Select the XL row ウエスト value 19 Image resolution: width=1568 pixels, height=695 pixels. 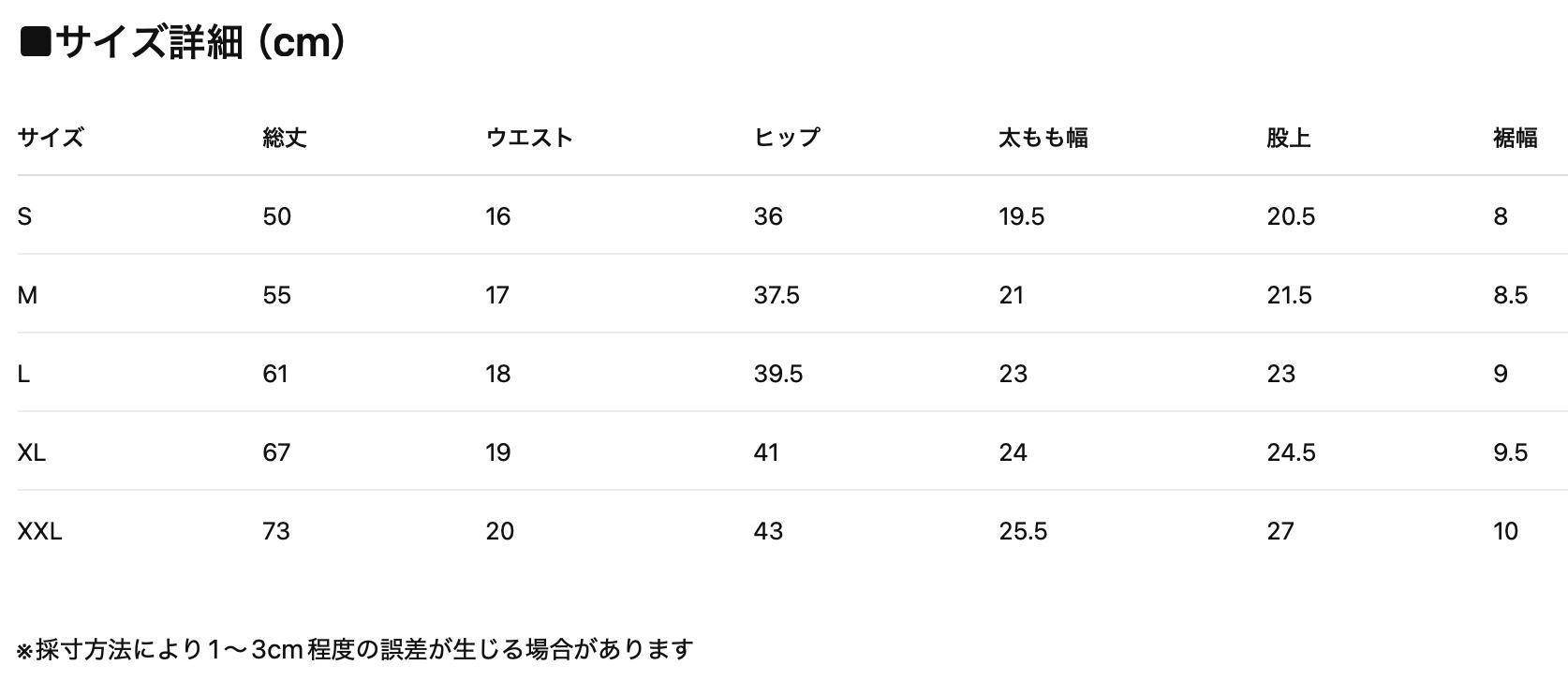[497, 452]
